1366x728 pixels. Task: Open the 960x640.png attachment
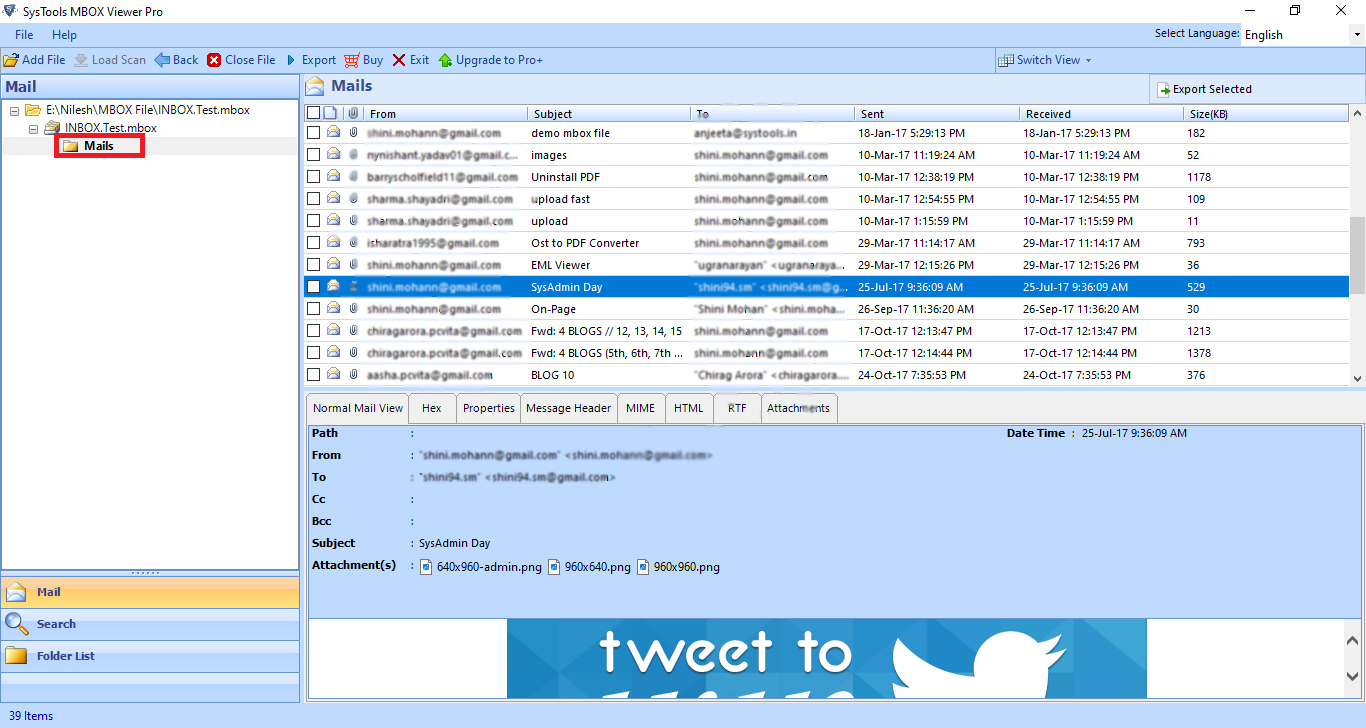pos(590,567)
